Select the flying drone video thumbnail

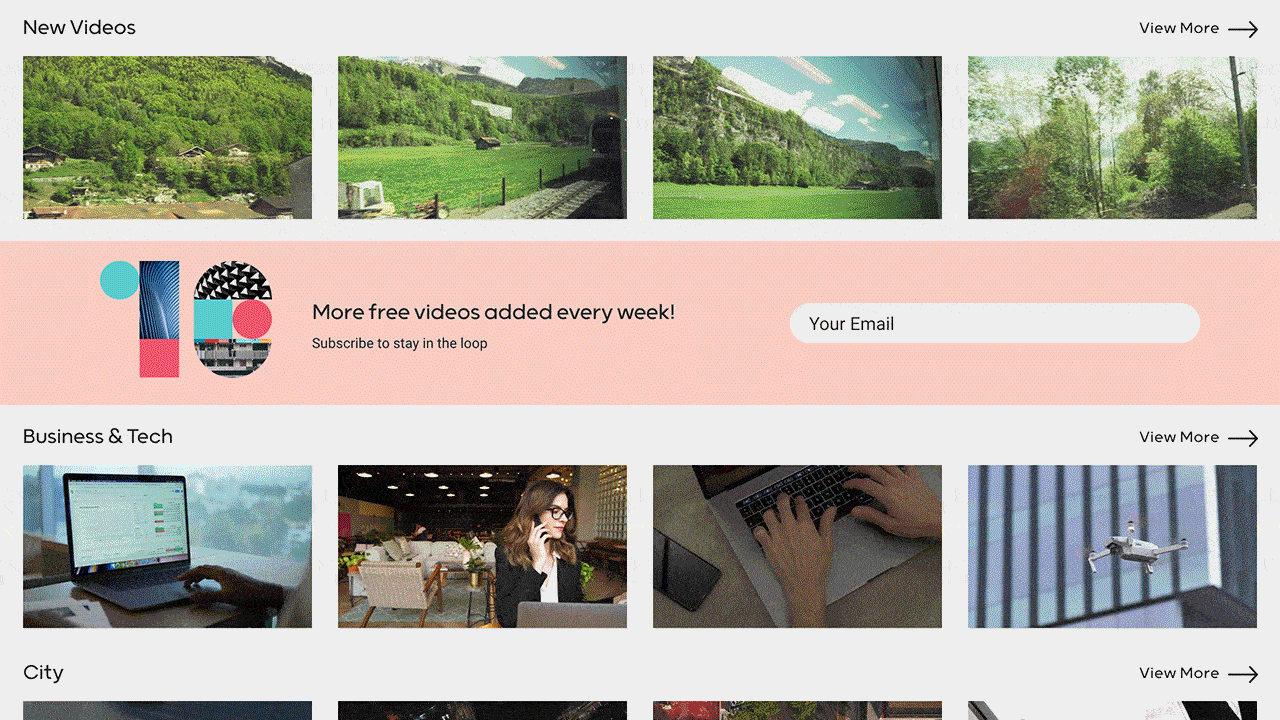1112,546
